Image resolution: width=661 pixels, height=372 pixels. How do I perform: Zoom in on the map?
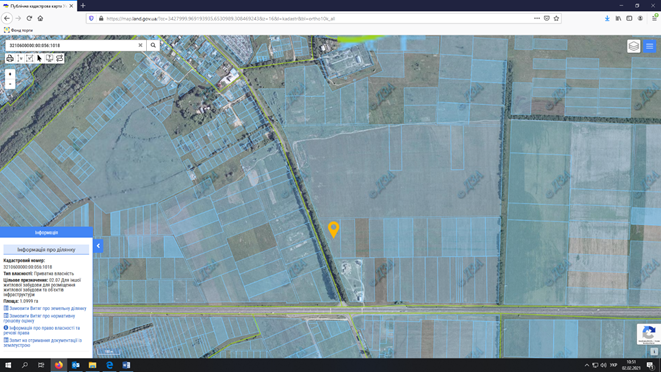[x=10, y=74]
